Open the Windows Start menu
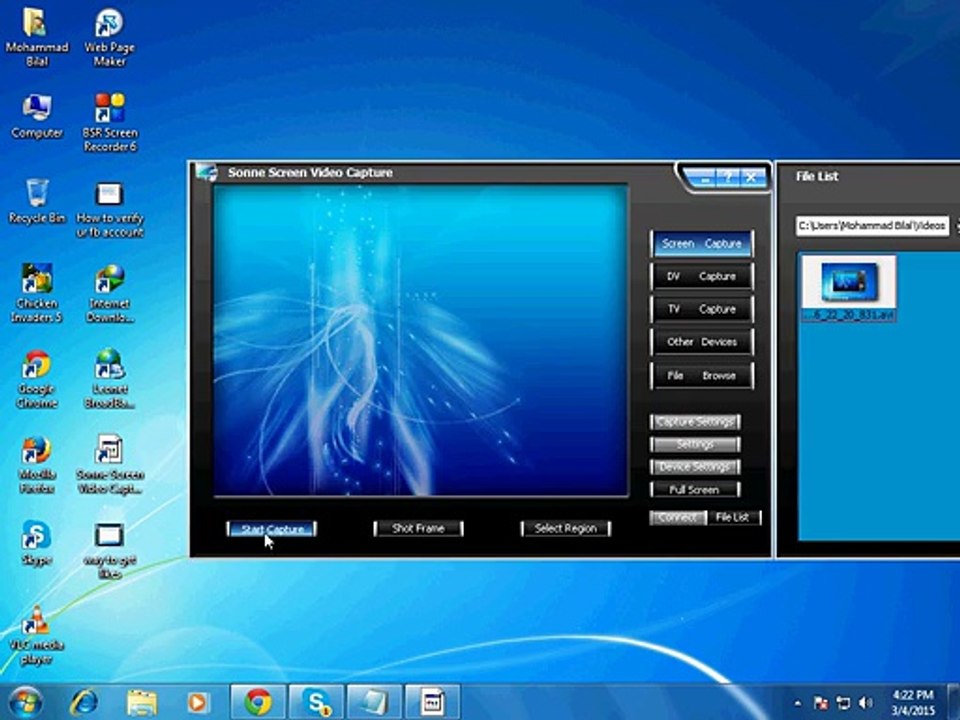The width and height of the screenshot is (960, 720). (26, 702)
